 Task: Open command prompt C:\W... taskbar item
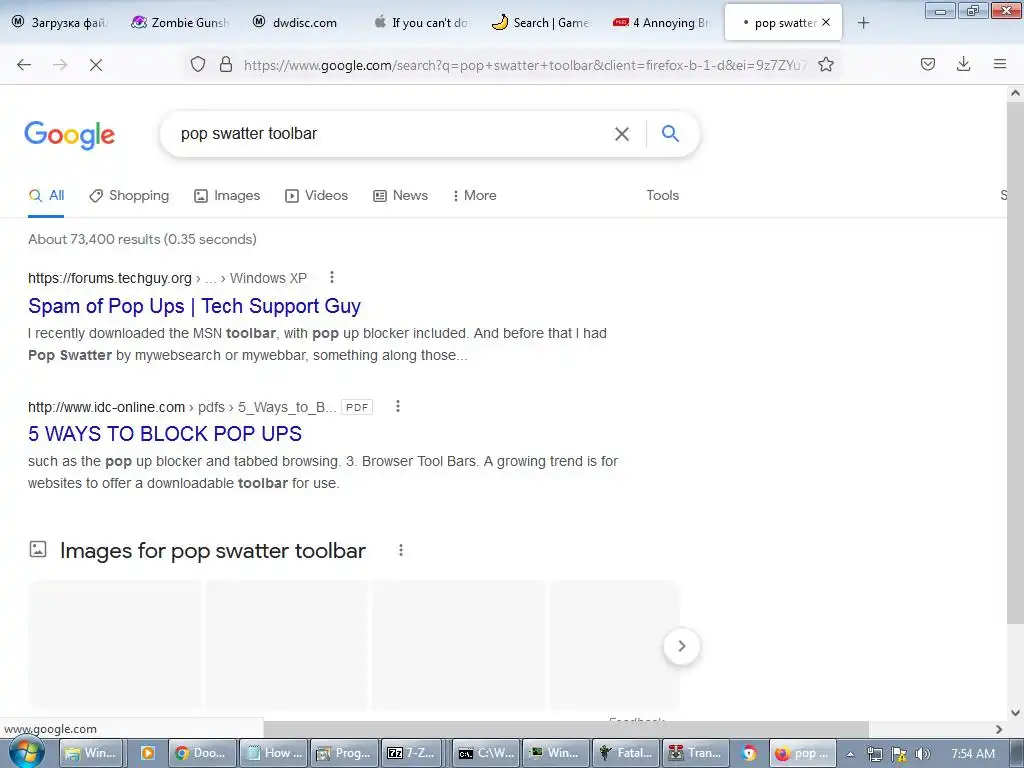(x=486, y=753)
